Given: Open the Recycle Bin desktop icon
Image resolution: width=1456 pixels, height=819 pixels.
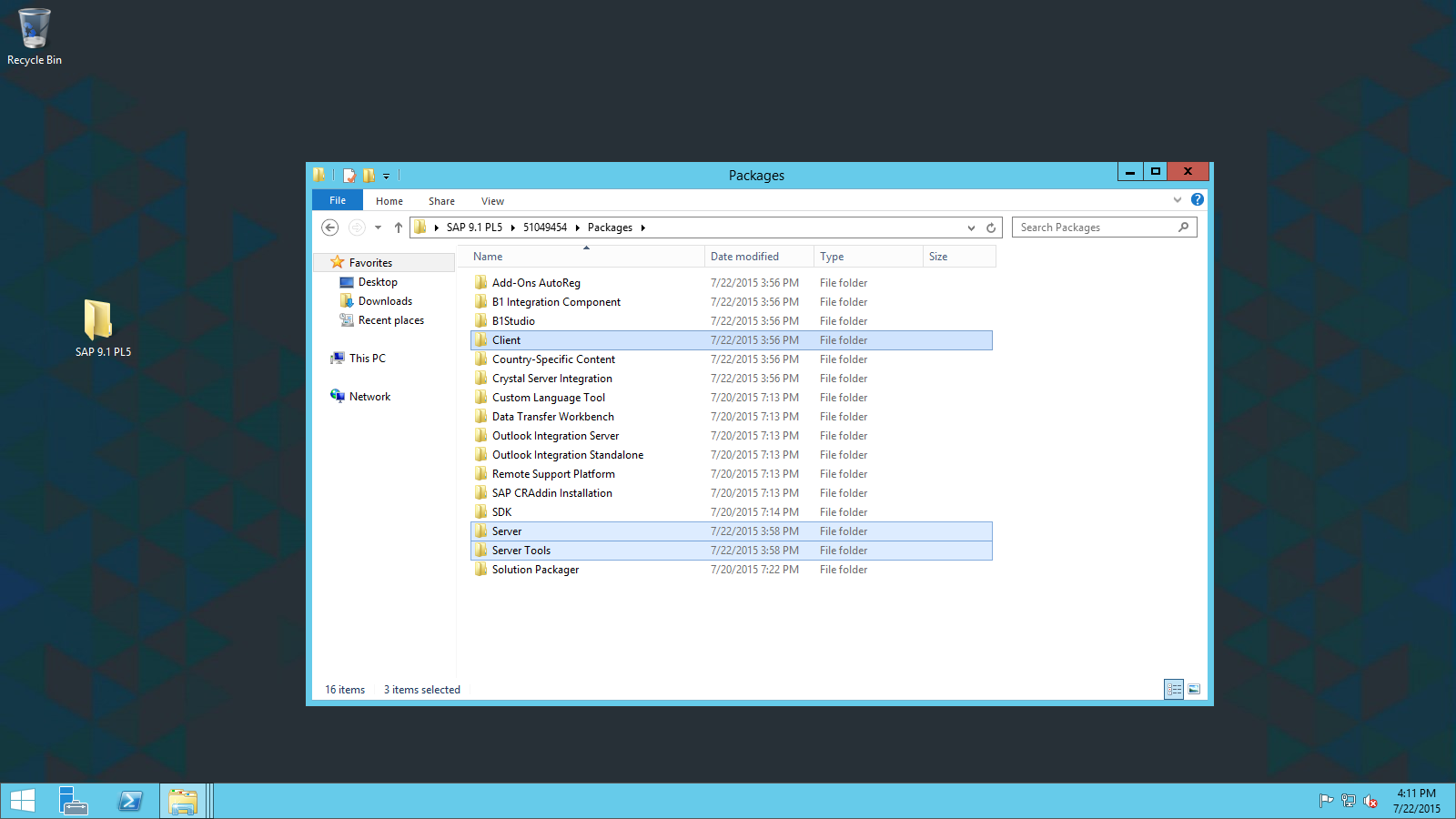Looking at the screenshot, I should [x=35, y=36].
